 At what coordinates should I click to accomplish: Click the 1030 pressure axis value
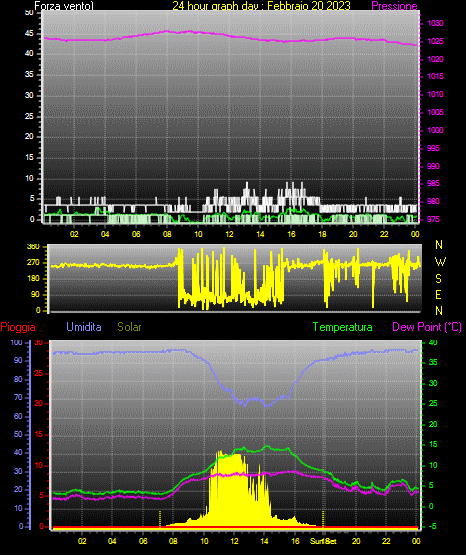[435, 23]
